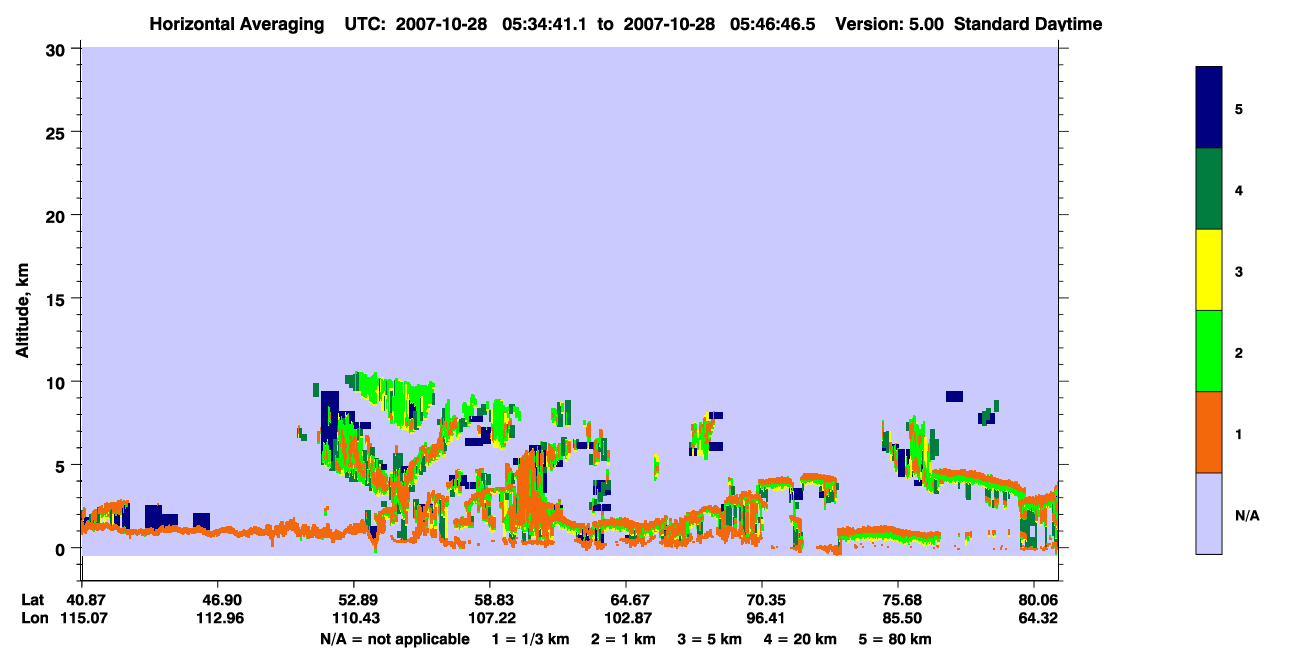Click legend text '1 = 1/3 km'

pos(531,639)
